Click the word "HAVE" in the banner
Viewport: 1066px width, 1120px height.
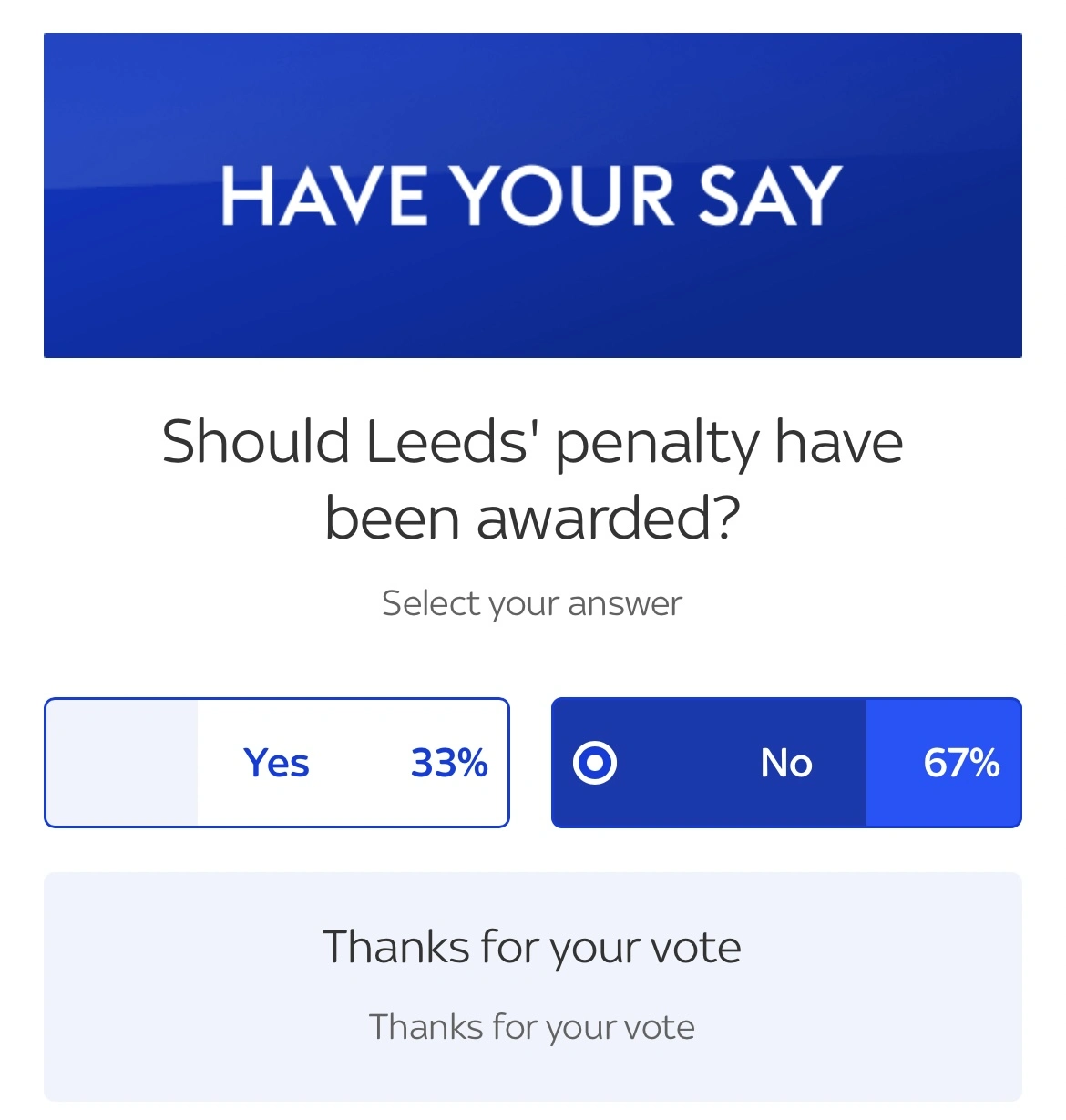point(323,195)
